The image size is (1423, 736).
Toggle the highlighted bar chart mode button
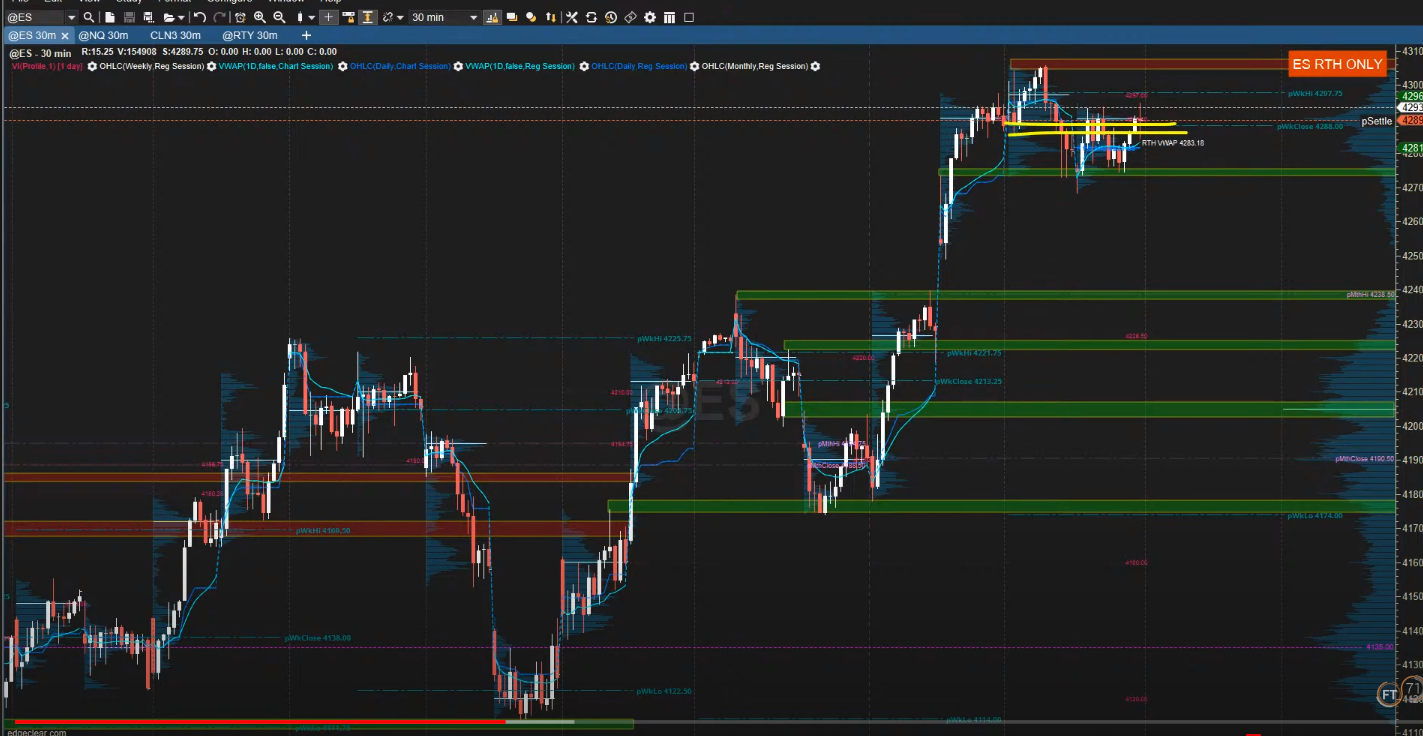[493, 17]
